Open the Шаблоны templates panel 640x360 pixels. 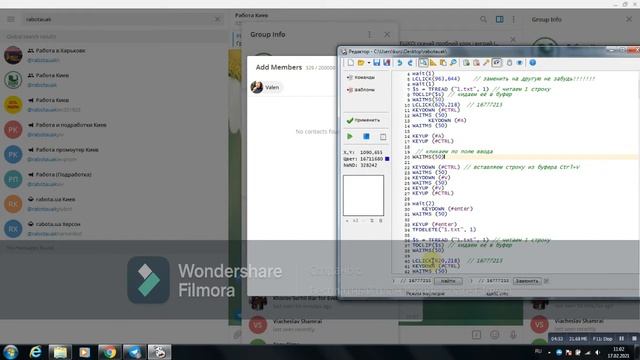(x=361, y=89)
